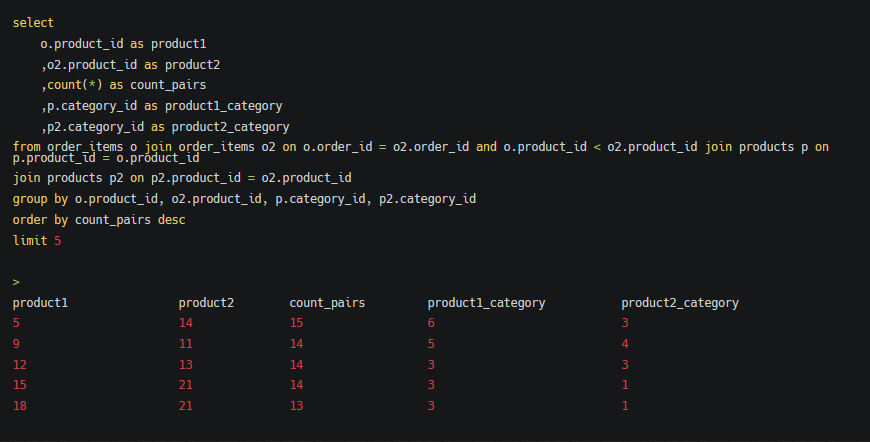The width and height of the screenshot is (870, 442).
Task: Click the product2_category results column header
Action: 679,303
